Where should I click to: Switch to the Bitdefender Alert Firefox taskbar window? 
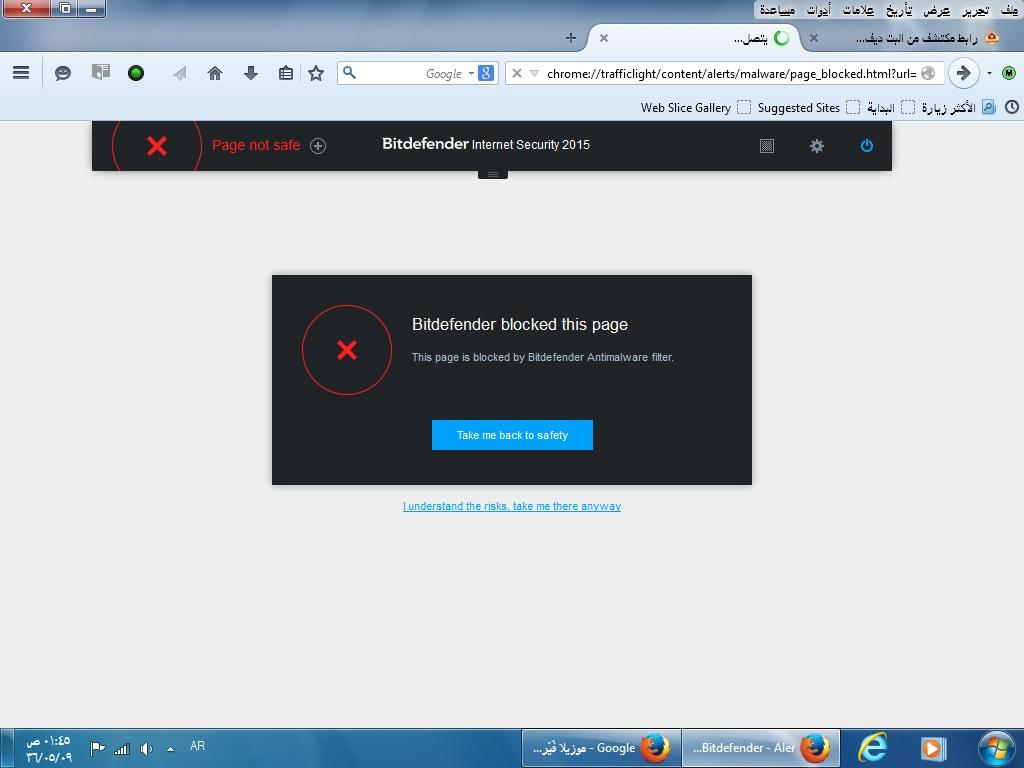click(761, 748)
